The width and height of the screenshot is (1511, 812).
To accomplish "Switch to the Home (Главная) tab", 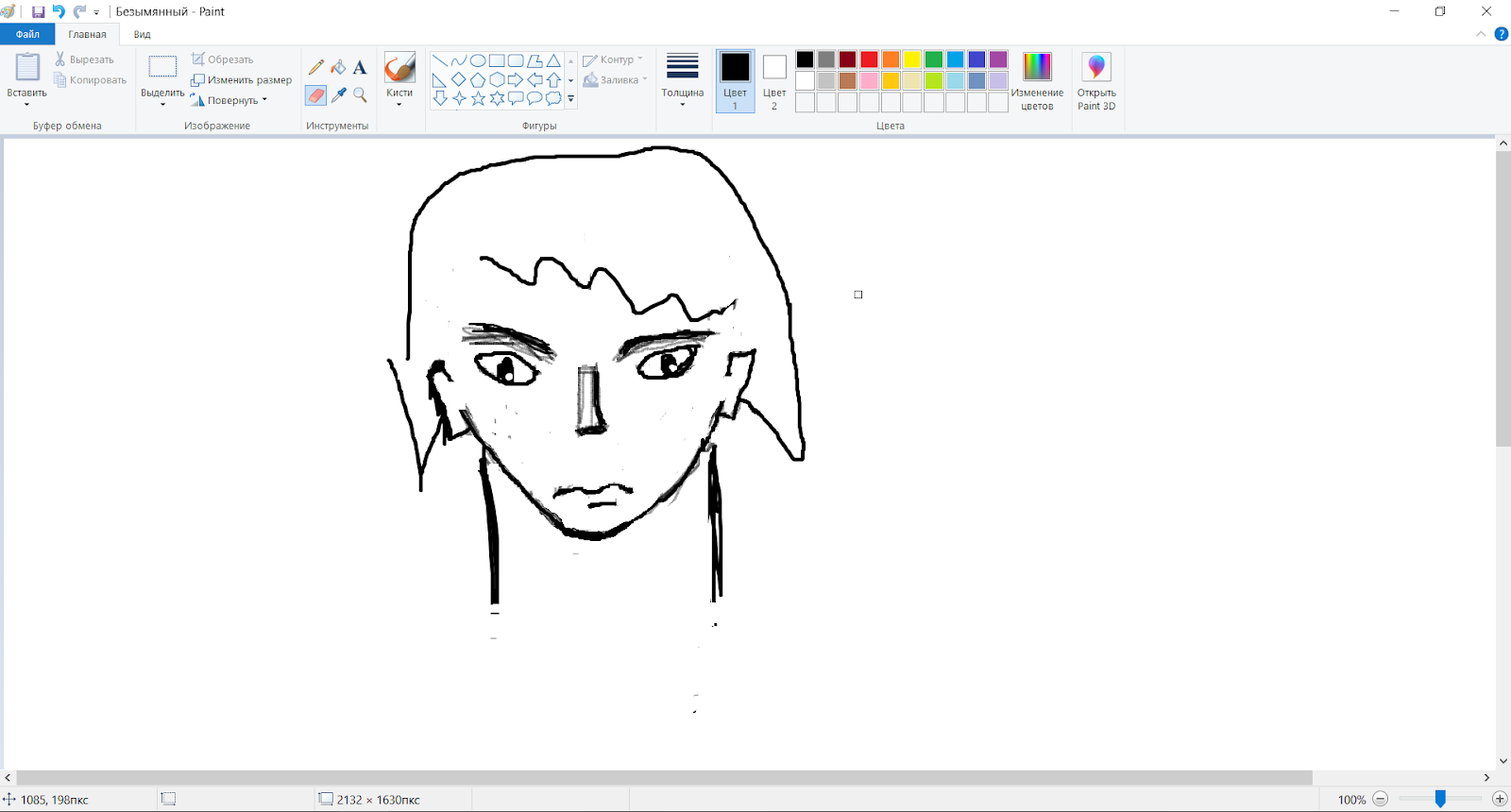I will [x=87, y=34].
